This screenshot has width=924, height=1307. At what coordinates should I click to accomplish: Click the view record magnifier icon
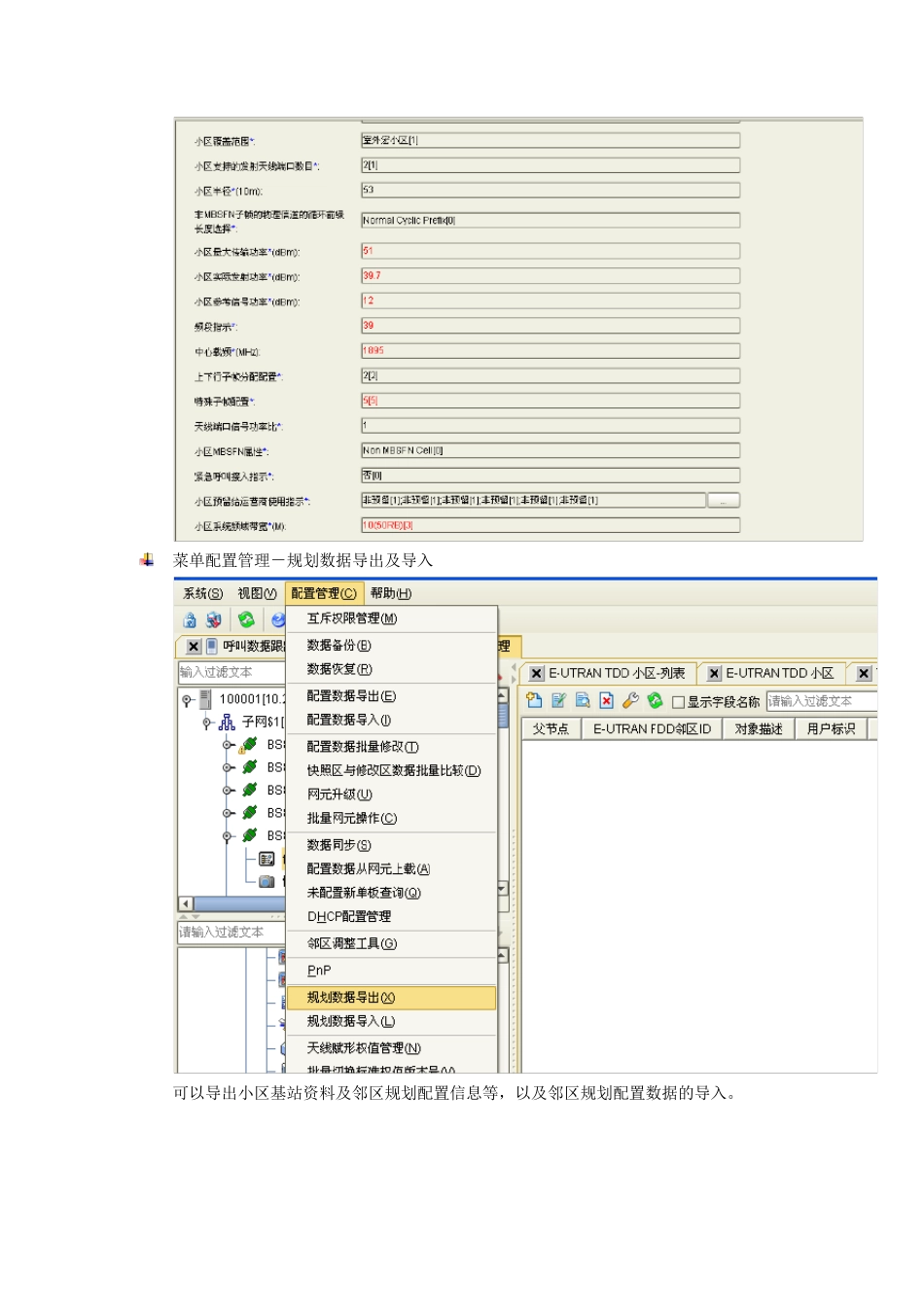(583, 700)
